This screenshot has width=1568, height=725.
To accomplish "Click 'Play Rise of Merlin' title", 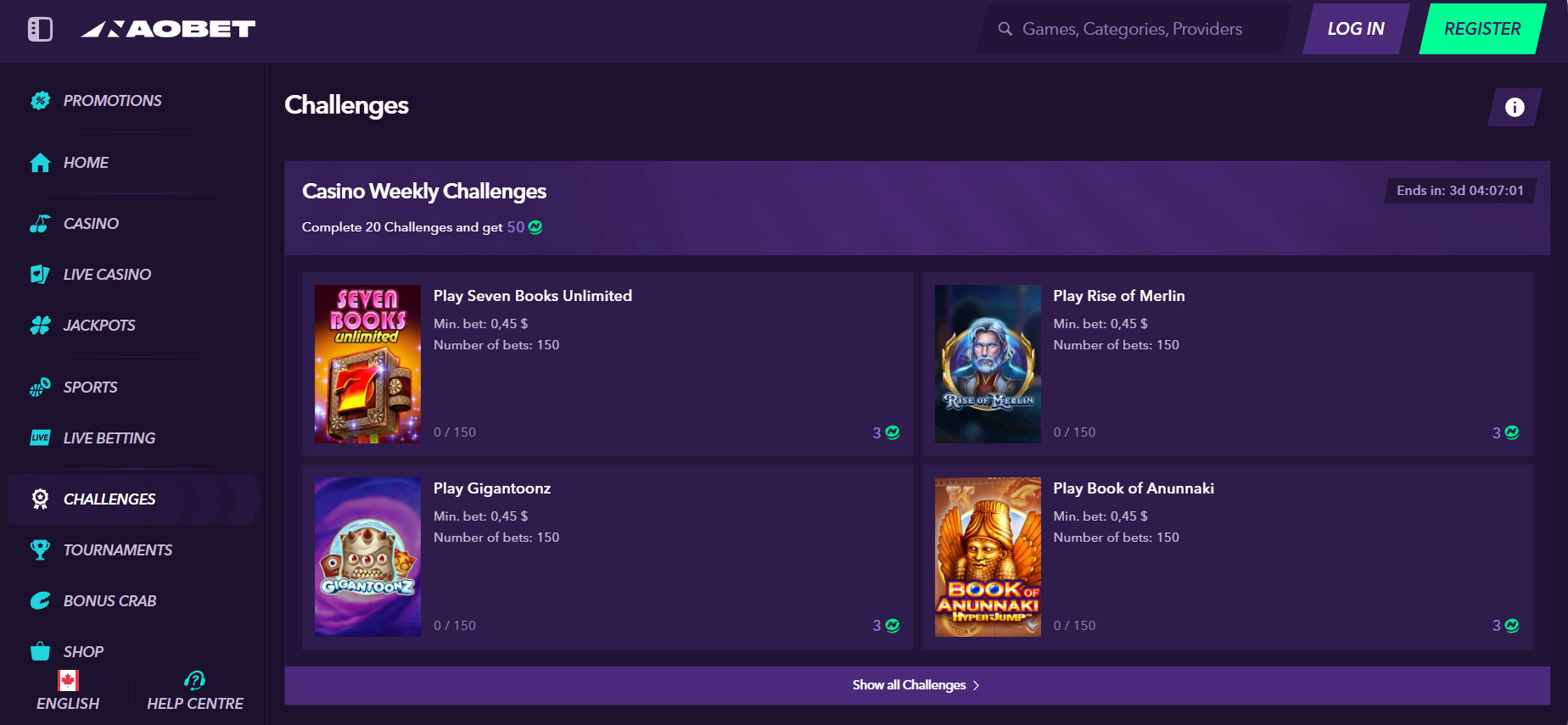I will [1119, 296].
